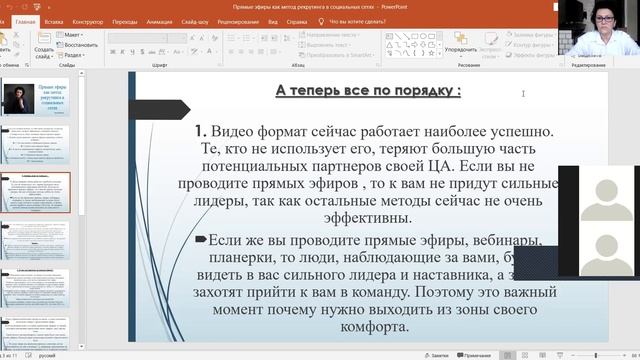Click the justify text icon

click(260, 52)
